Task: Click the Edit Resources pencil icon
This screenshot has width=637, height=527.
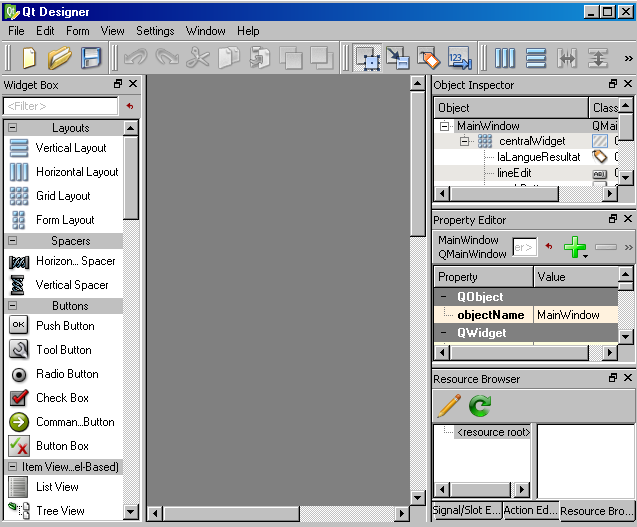Action: (448, 406)
